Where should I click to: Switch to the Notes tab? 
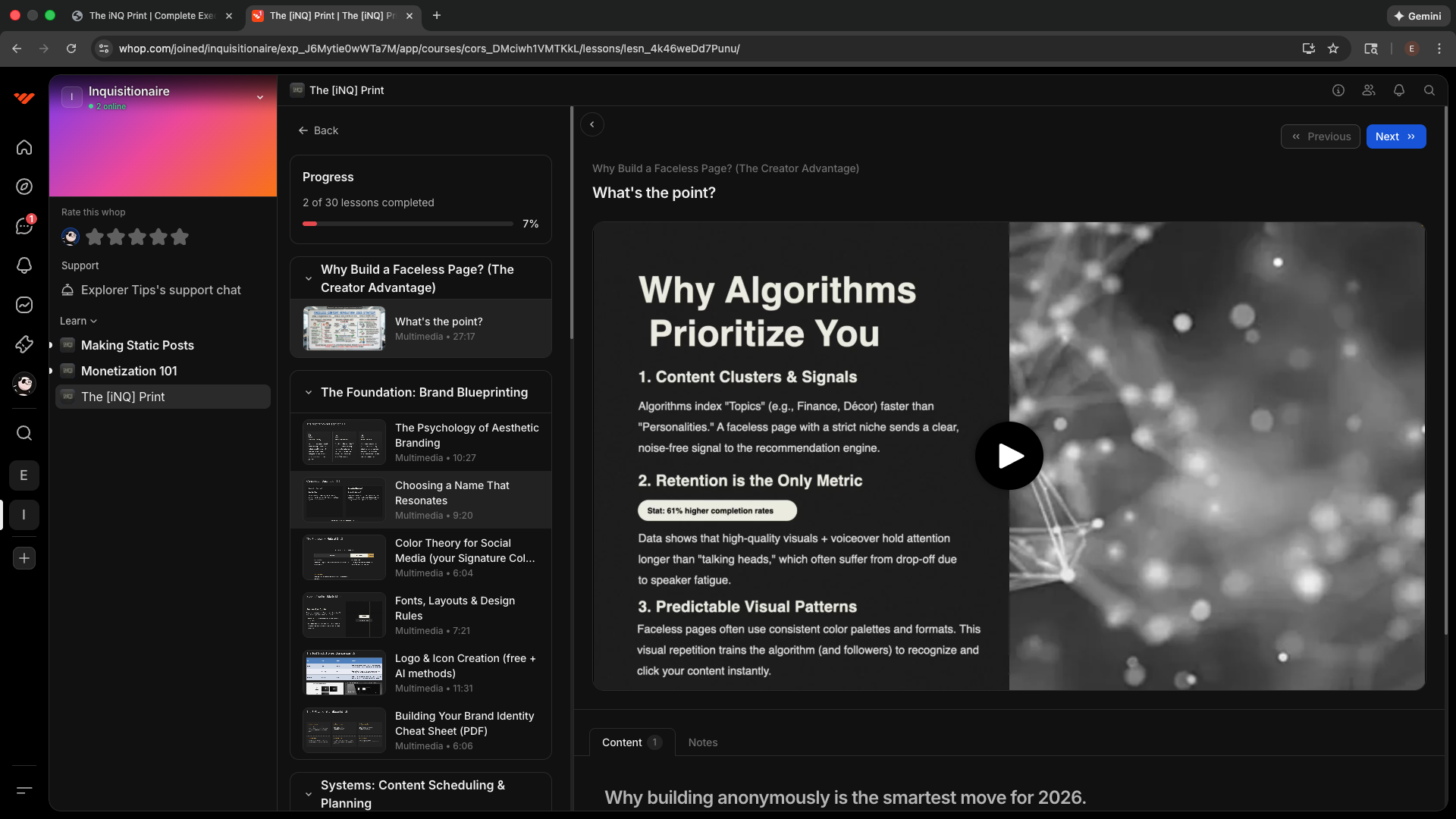click(x=702, y=742)
